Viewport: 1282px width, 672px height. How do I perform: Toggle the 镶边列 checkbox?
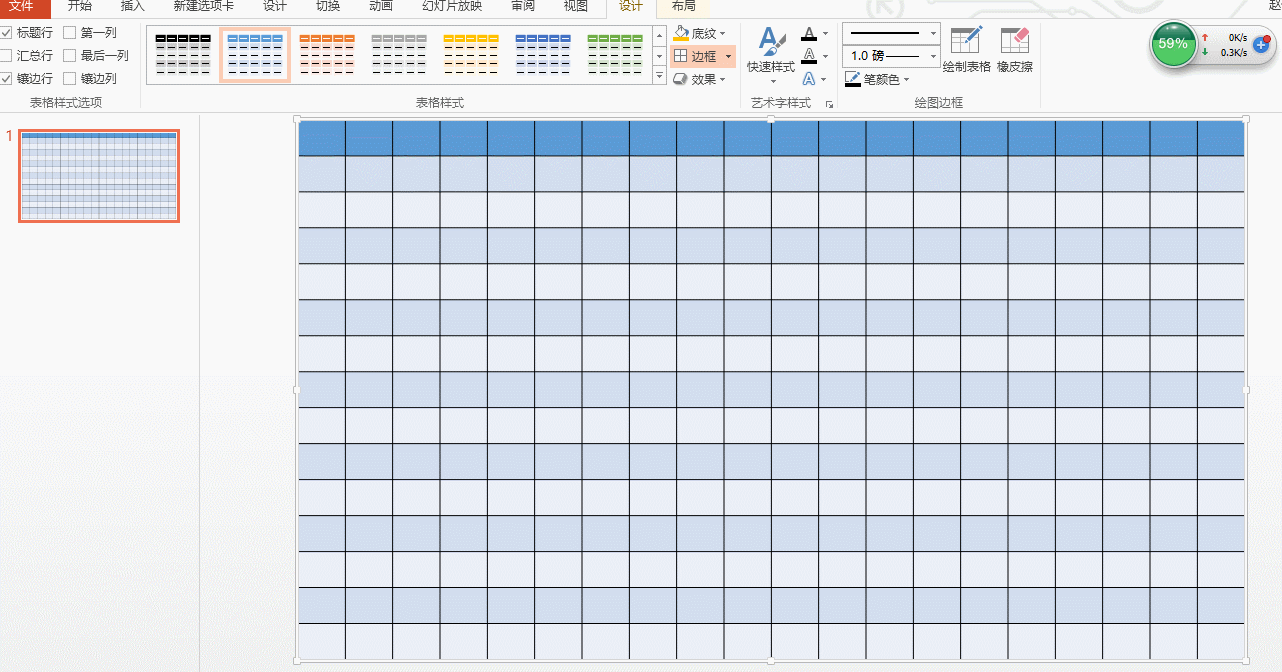click(70, 79)
